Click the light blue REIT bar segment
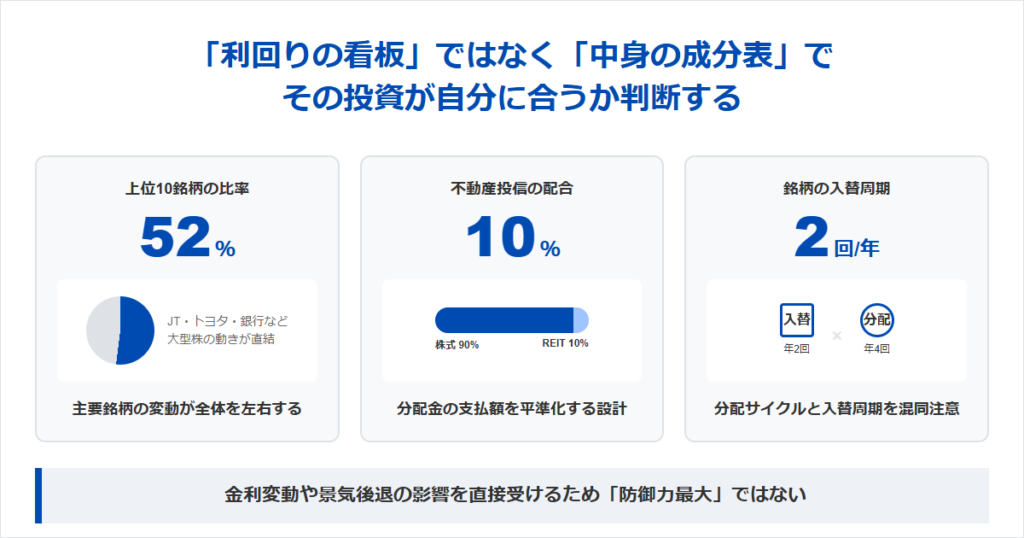 coord(580,320)
